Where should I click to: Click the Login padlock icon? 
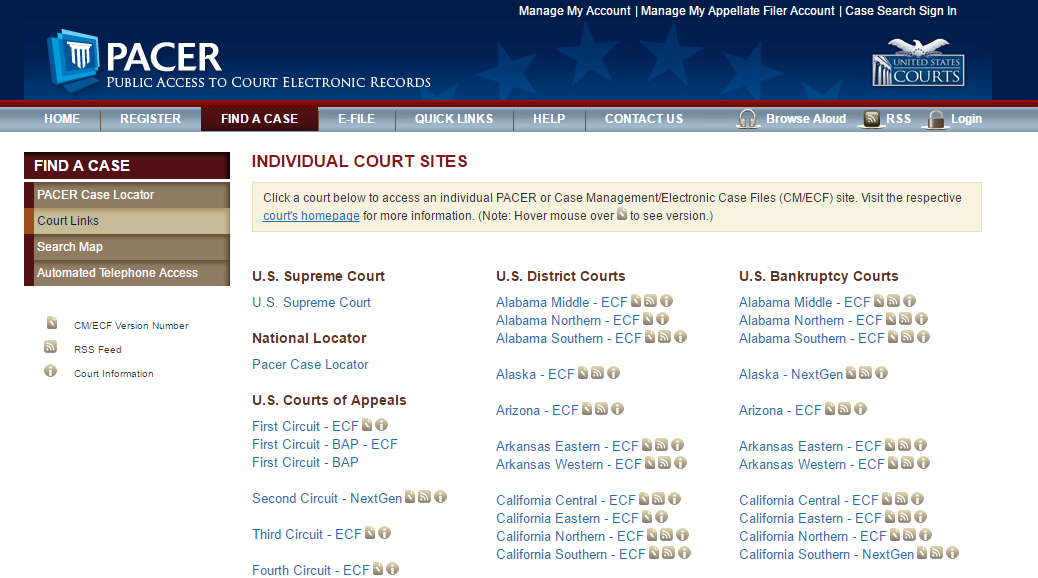coord(935,120)
